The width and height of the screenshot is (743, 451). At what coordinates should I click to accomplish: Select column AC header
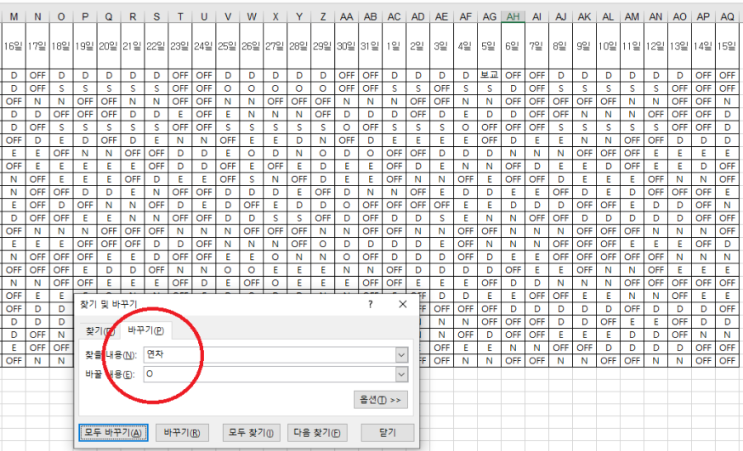(x=394, y=17)
